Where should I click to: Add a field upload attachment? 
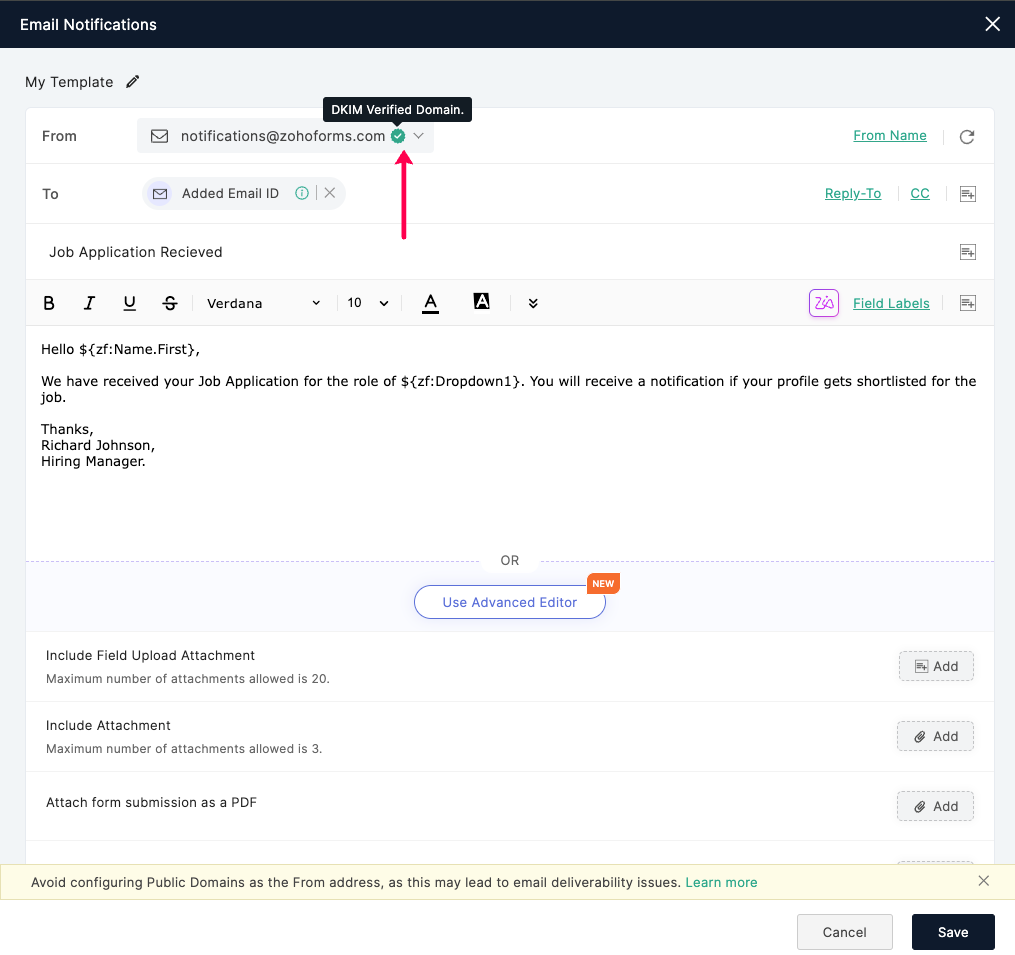pyautogui.click(x=936, y=666)
